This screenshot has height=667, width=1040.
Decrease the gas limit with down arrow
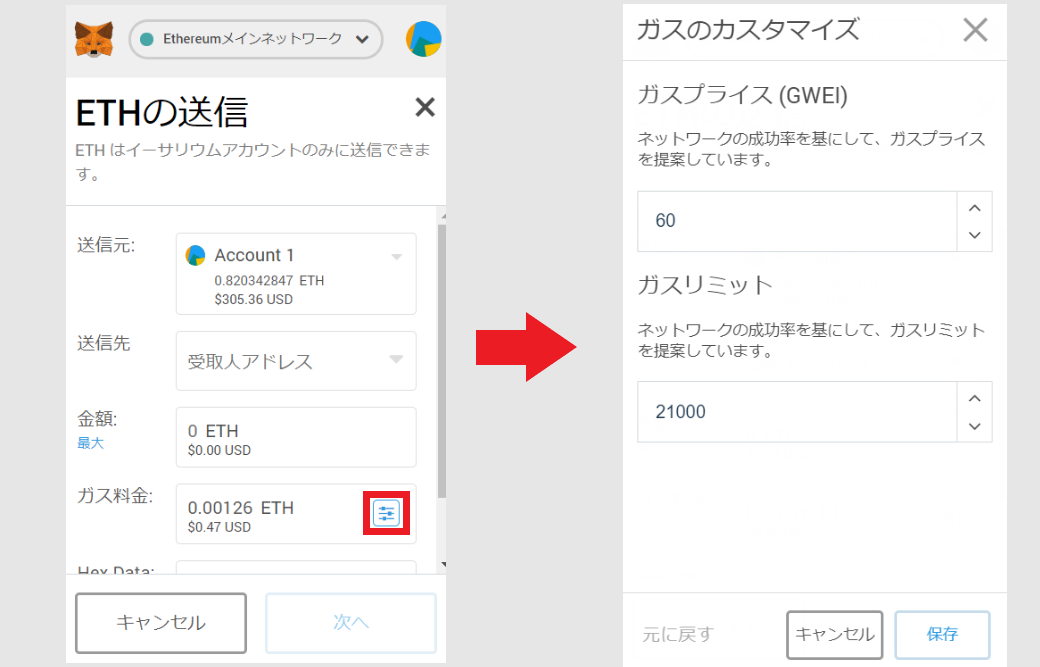(x=974, y=426)
